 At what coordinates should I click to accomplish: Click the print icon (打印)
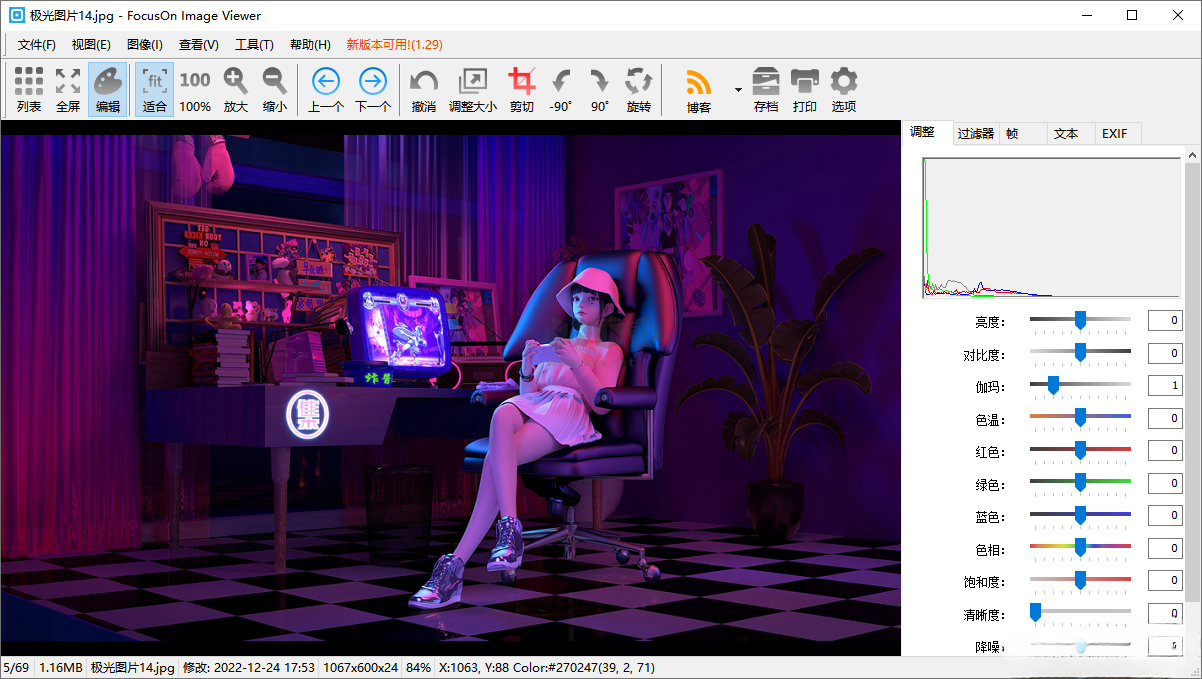coord(804,89)
